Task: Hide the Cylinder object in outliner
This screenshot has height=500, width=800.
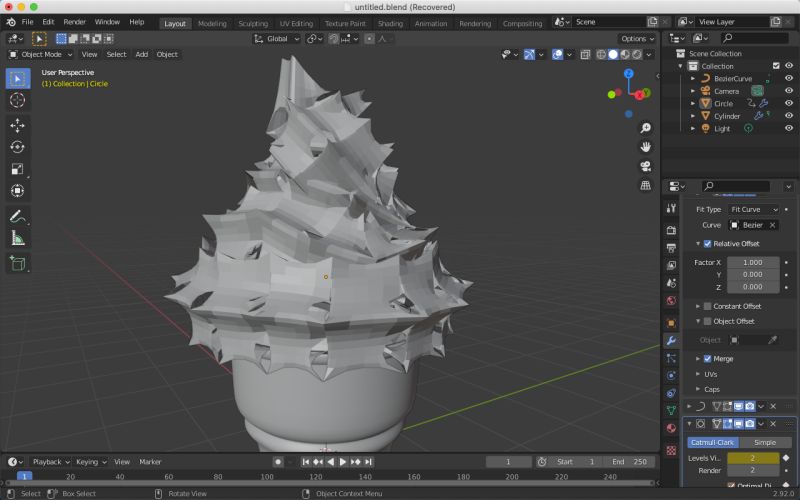Action: [789, 116]
